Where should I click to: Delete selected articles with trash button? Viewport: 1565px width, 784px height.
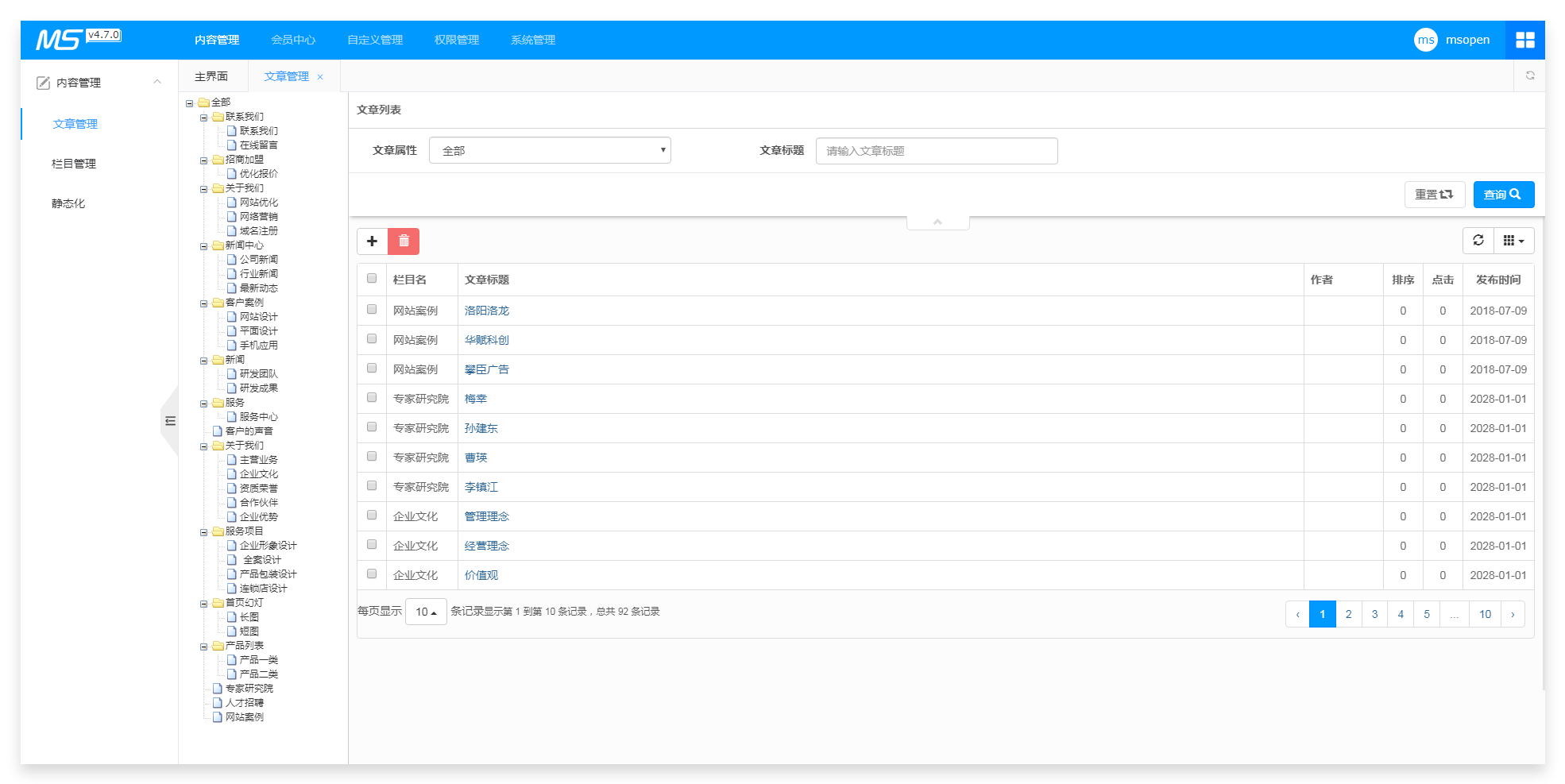coord(404,241)
